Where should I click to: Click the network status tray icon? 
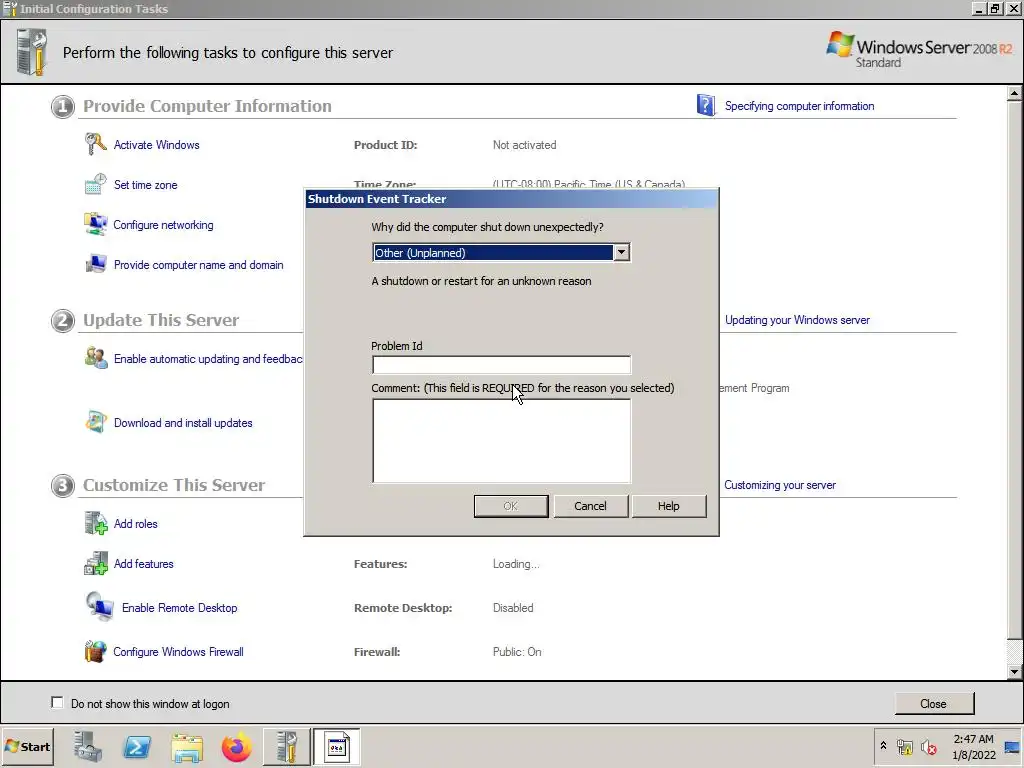(x=904, y=746)
